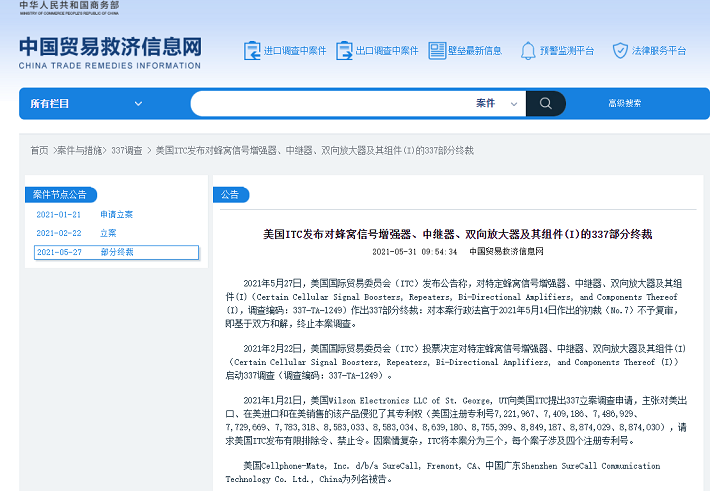Click the shield legal services icon
Screen dimensions: 710x491
(620, 50)
